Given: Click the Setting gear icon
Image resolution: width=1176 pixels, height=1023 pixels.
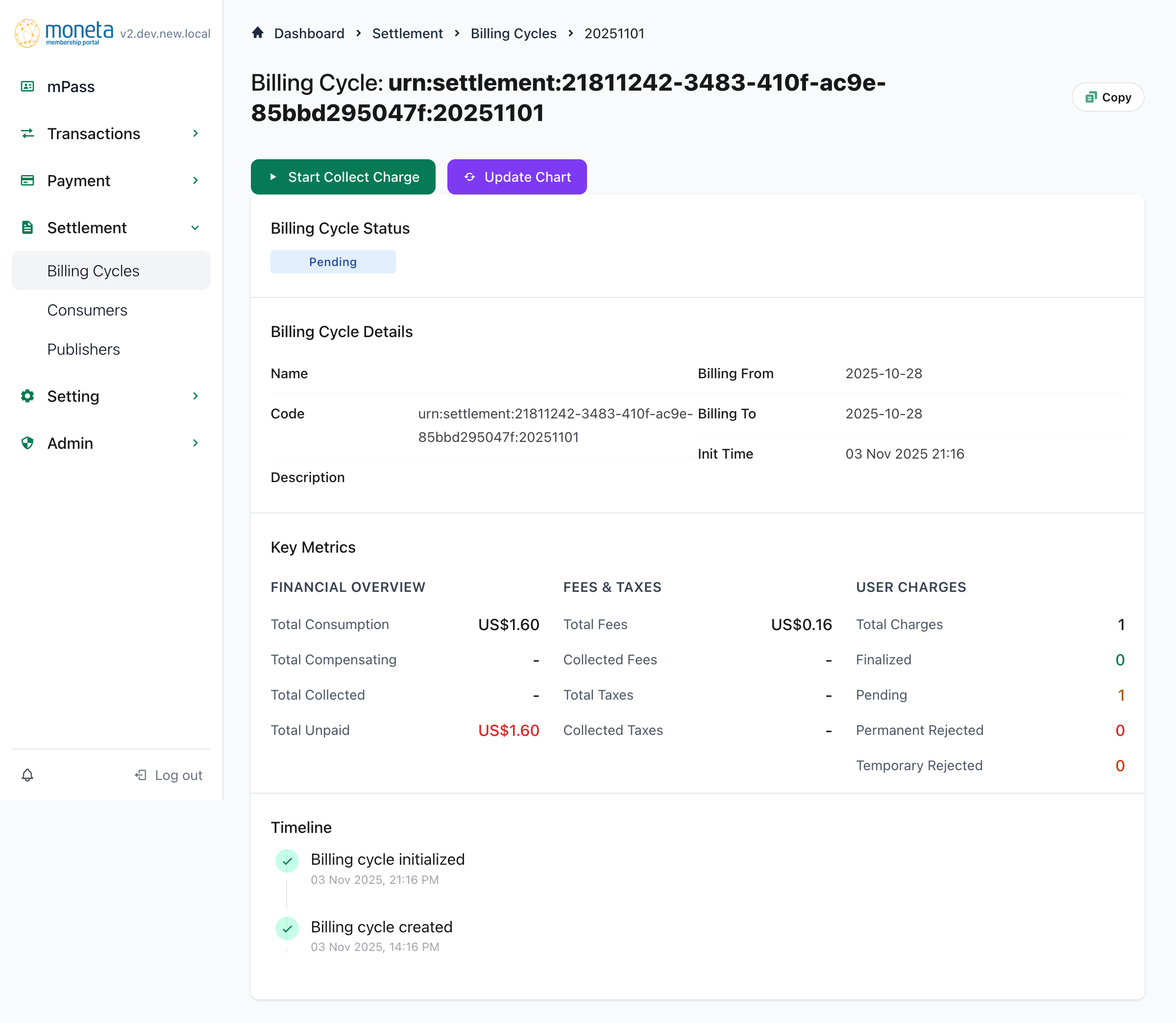Looking at the screenshot, I should coord(27,395).
